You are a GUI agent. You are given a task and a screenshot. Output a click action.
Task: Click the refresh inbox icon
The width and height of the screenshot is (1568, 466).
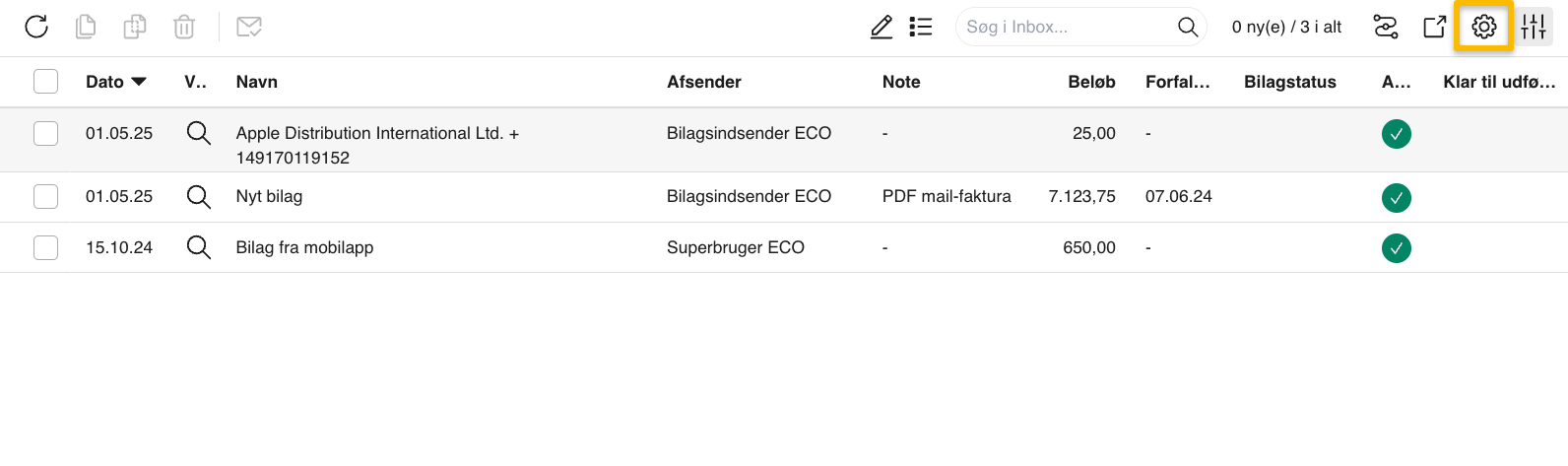[x=36, y=27]
